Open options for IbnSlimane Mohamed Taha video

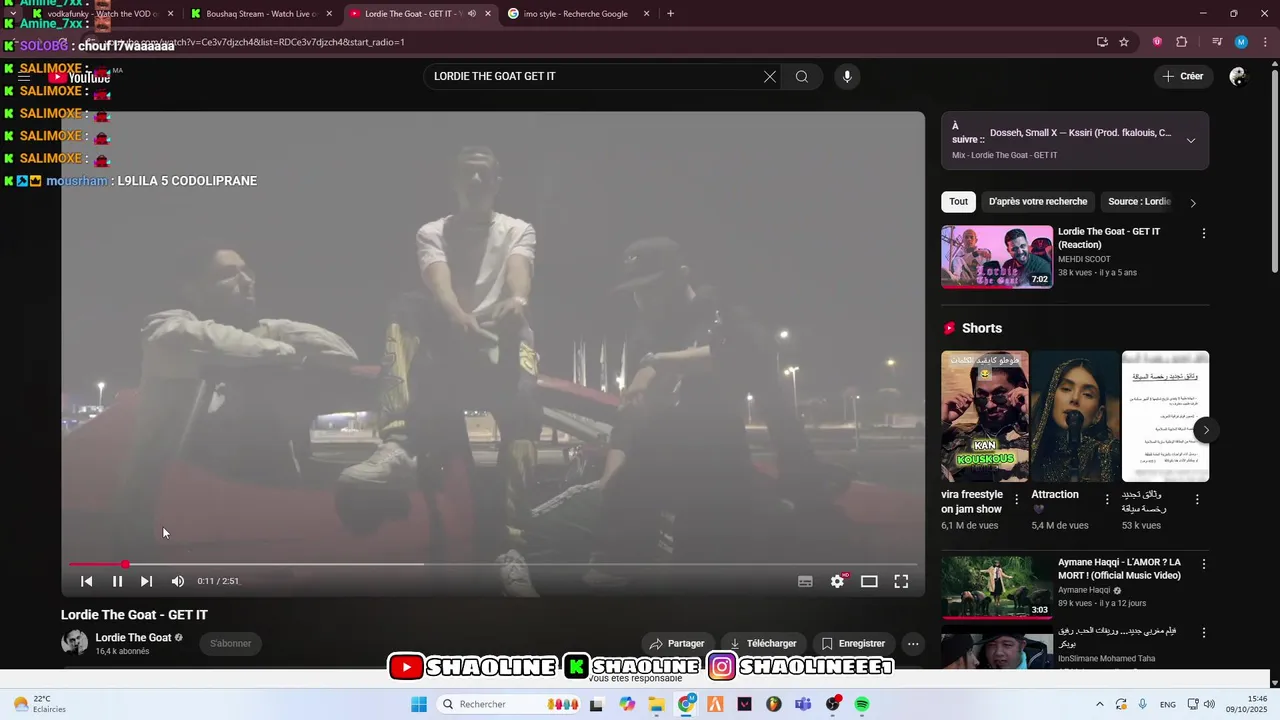click(x=1203, y=633)
